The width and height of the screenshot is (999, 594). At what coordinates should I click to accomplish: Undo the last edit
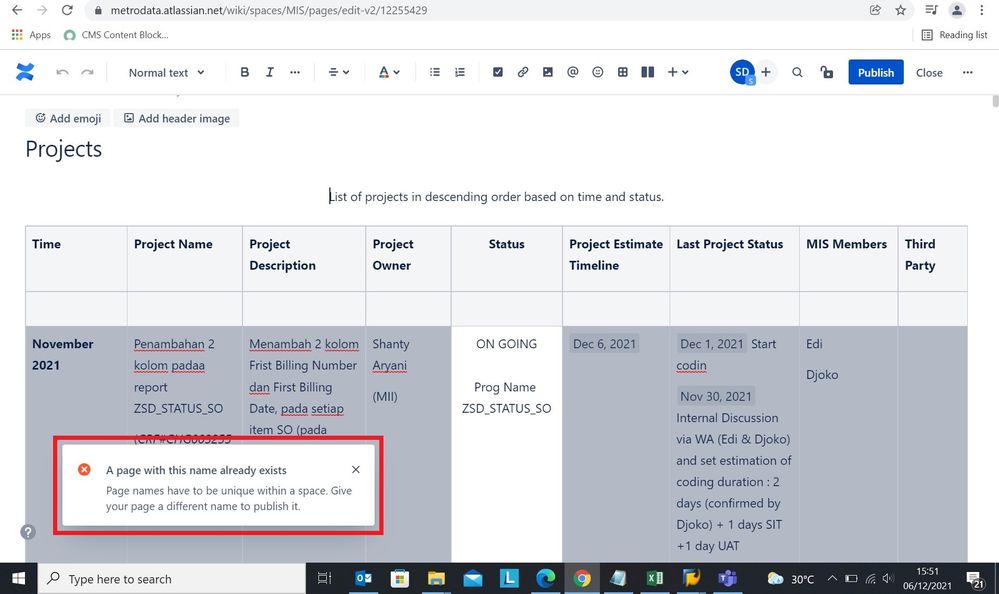coord(62,72)
